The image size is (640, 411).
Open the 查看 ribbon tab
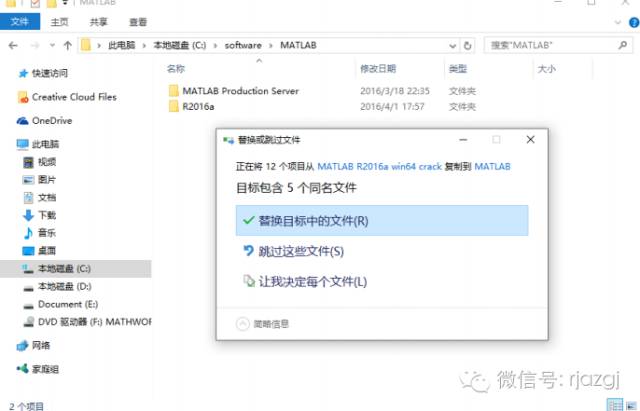point(138,20)
